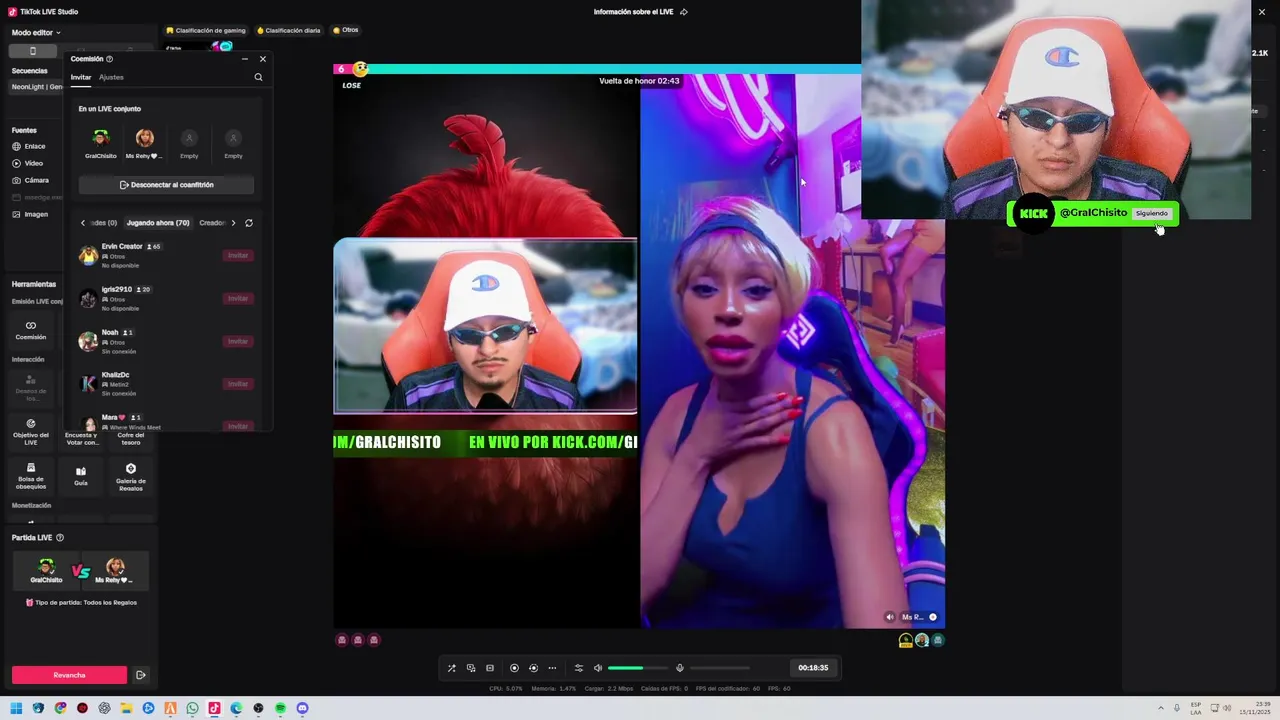Screen dimensions: 1280x720
Task: Invite Ervin Creator
Action: pyautogui.click(x=237, y=256)
